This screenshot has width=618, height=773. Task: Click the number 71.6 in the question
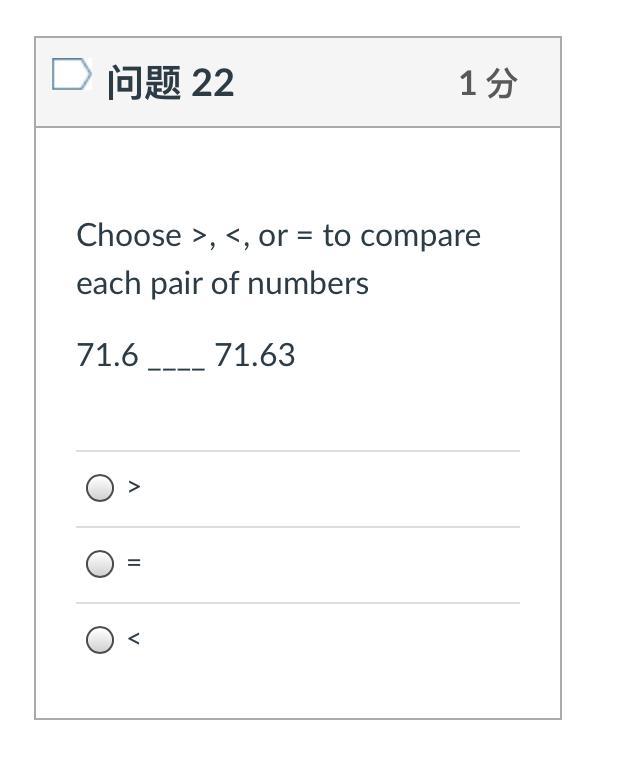point(107,355)
